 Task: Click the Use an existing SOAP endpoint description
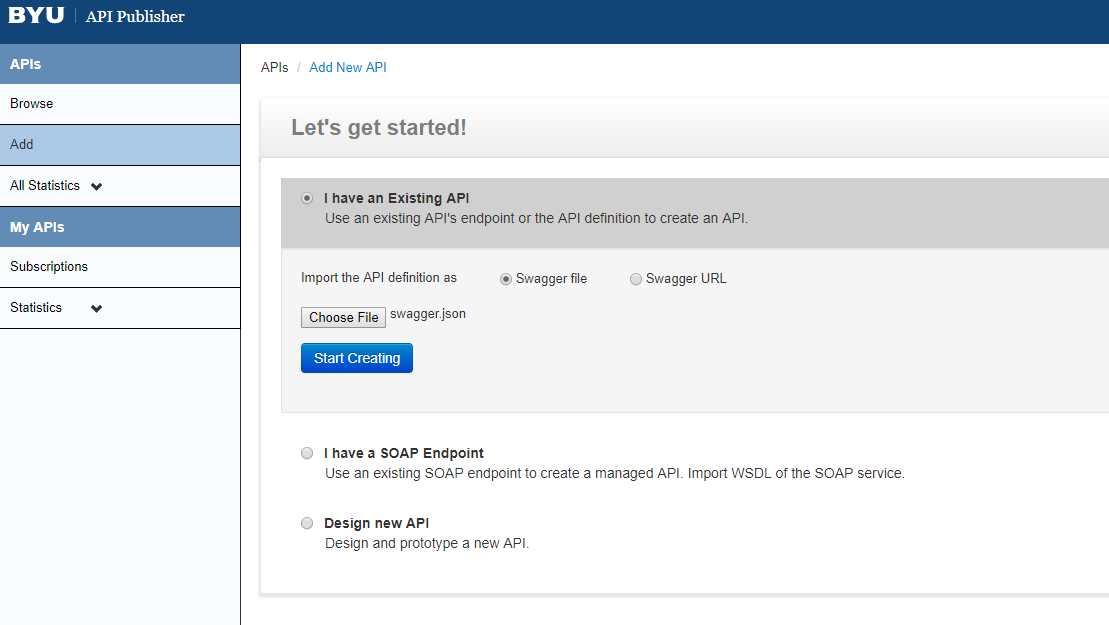[x=615, y=473]
